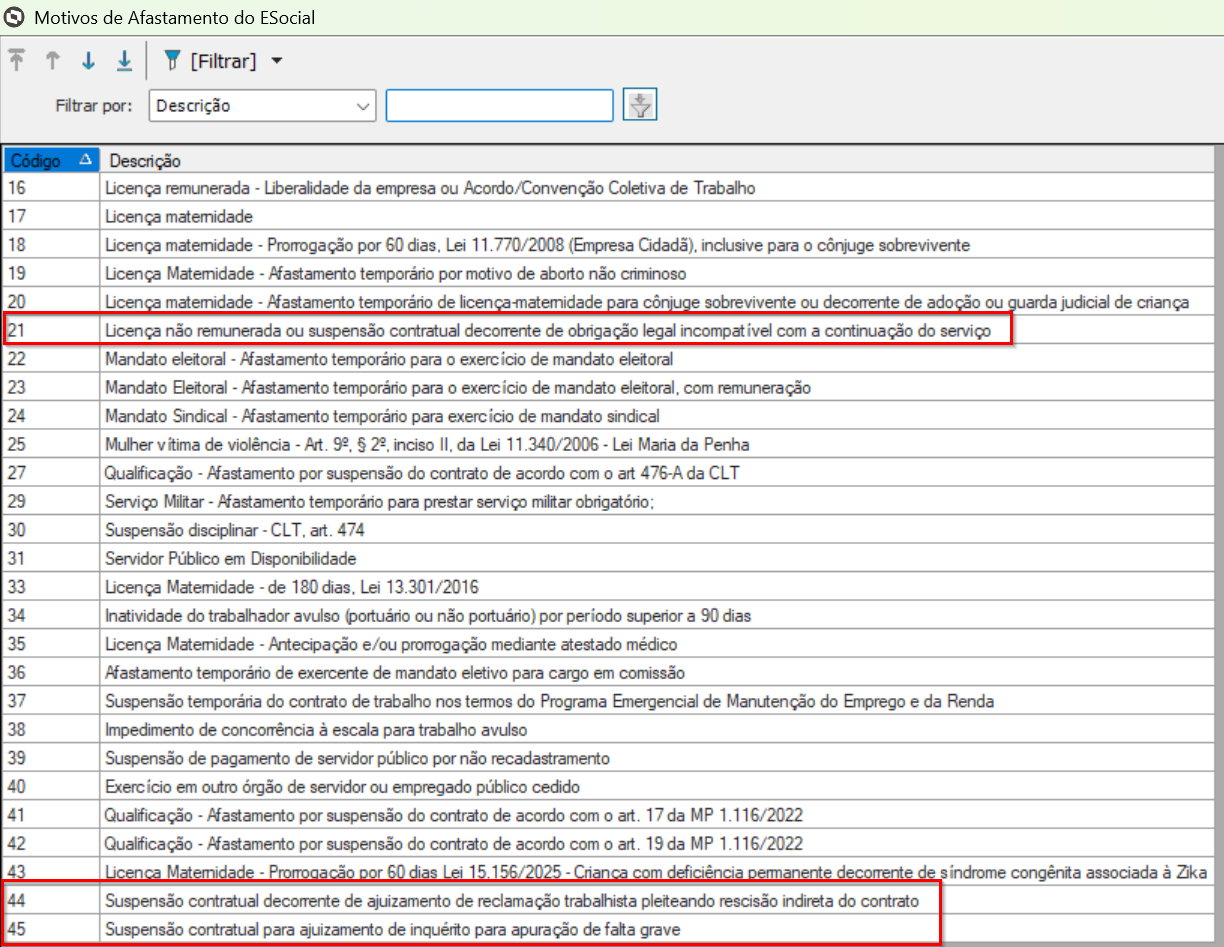Sort by the Descrição column header

(656, 161)
